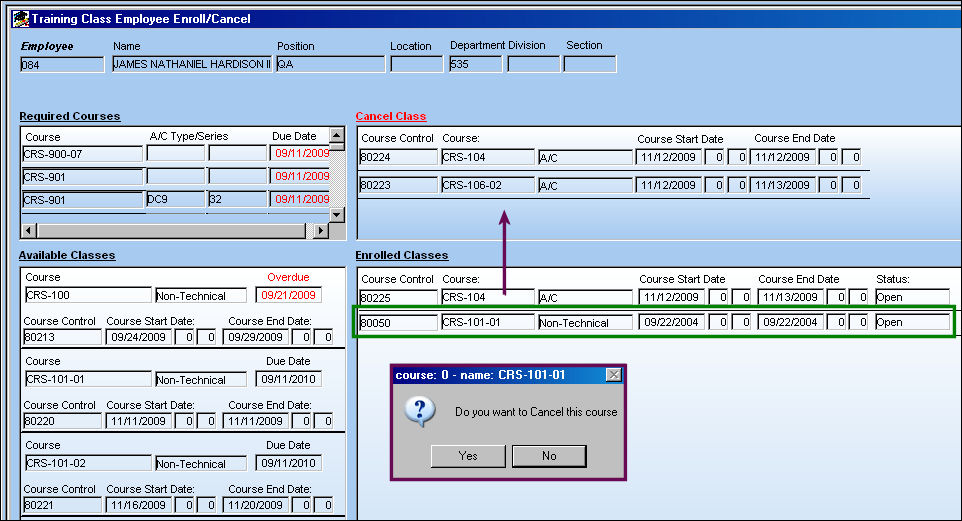Open the Cancel Class link
Screen dimensions: 962x521
(391, 116)
